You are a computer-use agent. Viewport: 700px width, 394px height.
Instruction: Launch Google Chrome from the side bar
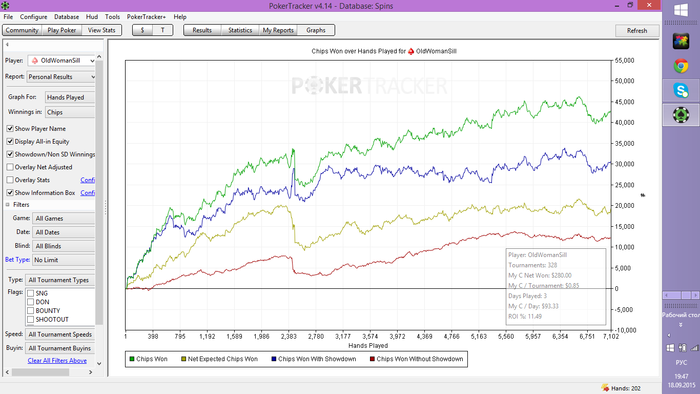pos(681,66)
